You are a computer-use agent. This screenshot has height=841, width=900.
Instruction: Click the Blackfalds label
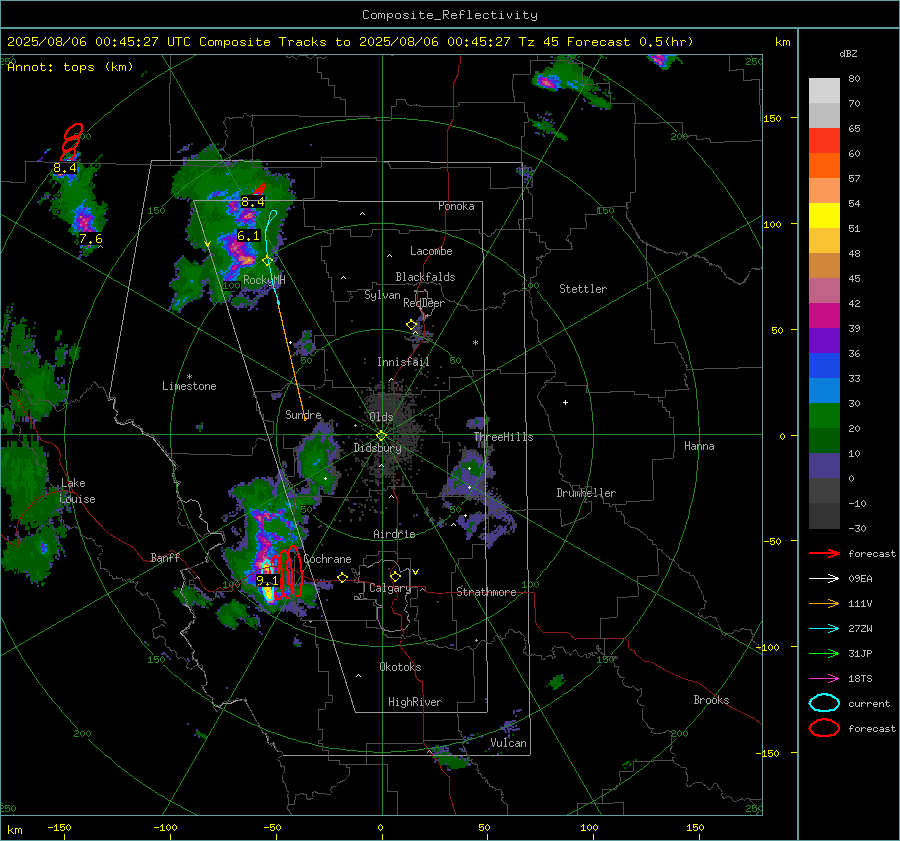tap(425, 277)
